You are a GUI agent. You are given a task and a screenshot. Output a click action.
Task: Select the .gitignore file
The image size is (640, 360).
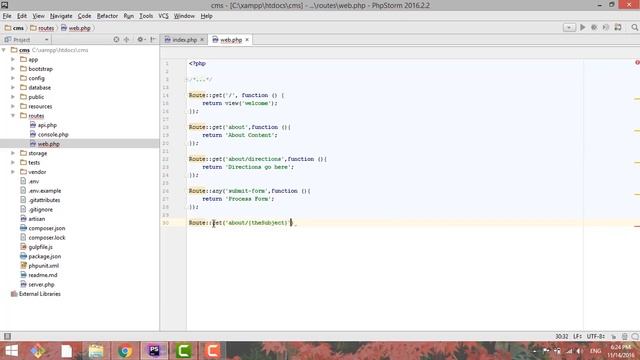(36, 209)
